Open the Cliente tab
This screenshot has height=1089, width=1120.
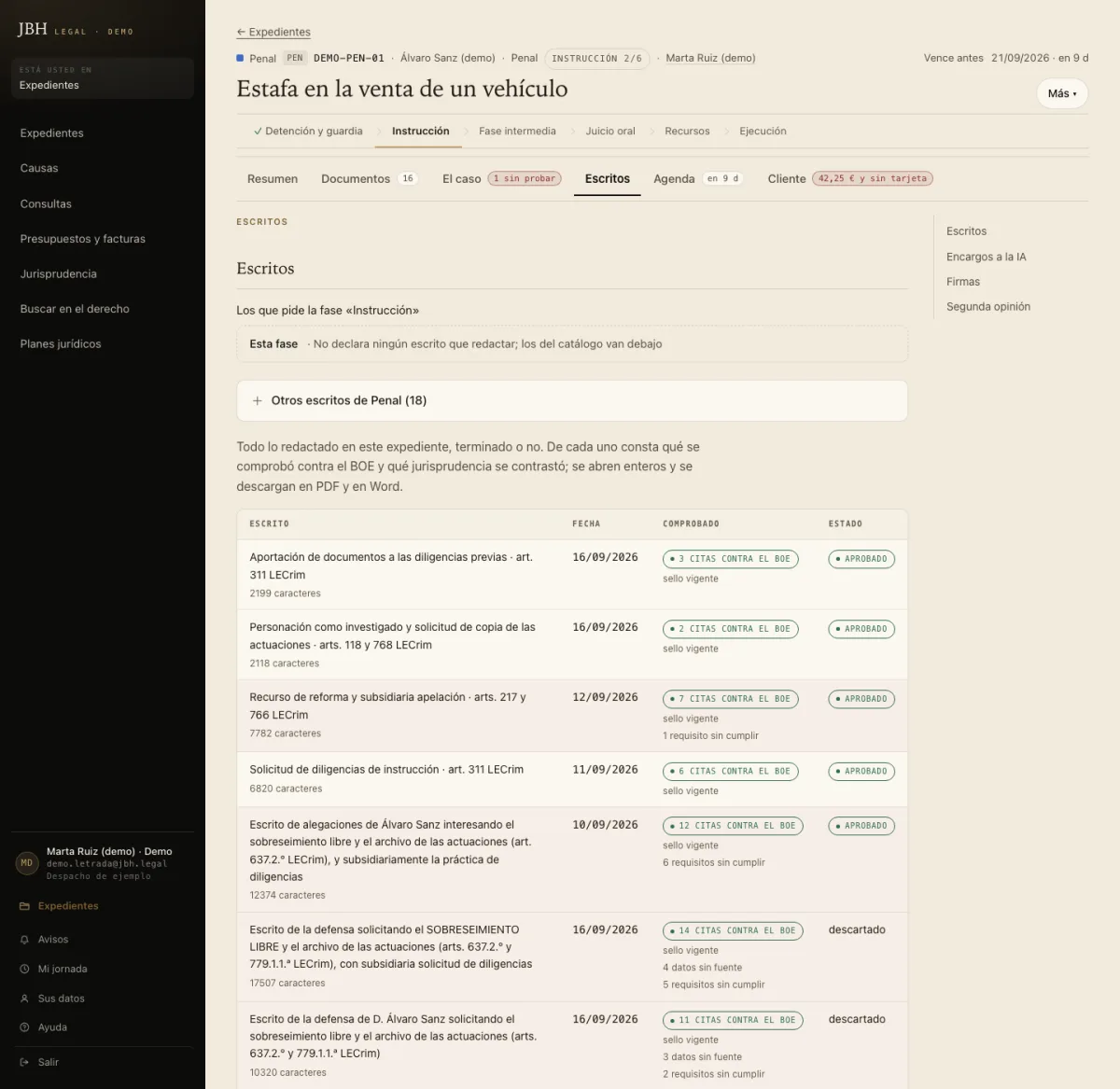(850, 178)
